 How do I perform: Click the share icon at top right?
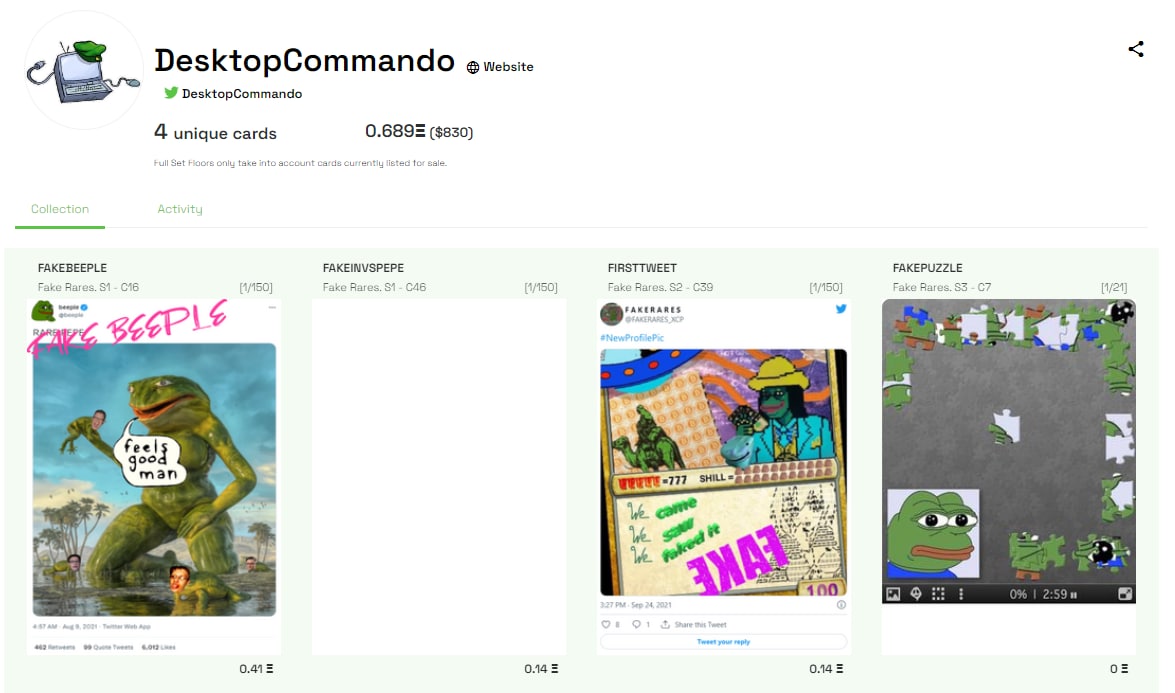[x=1135, y=49]
